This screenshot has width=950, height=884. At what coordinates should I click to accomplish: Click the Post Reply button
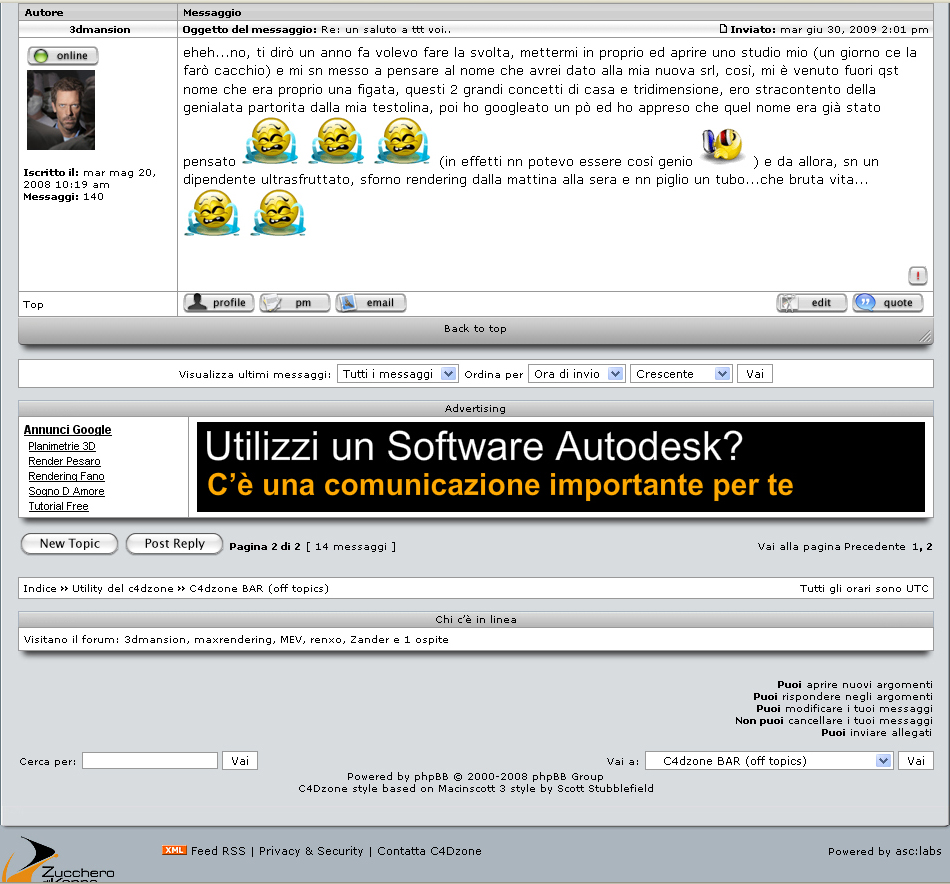(x=174, y=543)
